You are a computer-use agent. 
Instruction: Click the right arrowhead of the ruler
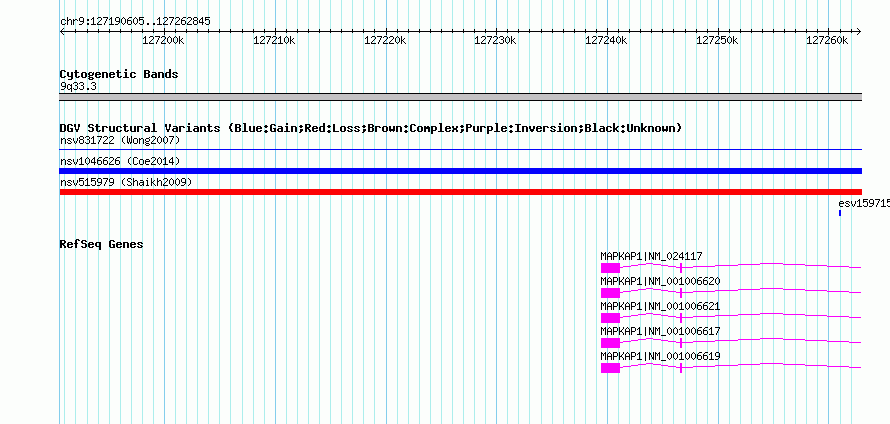click(859, 32)
